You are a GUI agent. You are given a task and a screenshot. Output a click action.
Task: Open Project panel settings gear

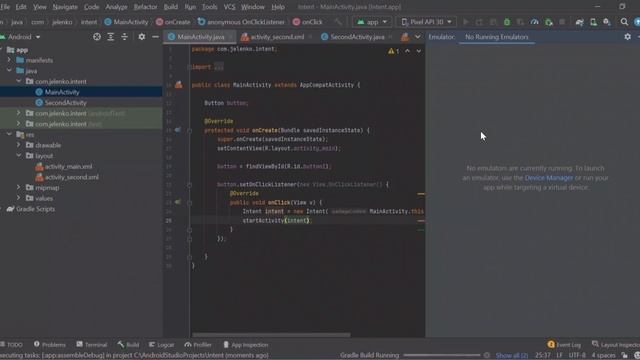coord(142,37)
